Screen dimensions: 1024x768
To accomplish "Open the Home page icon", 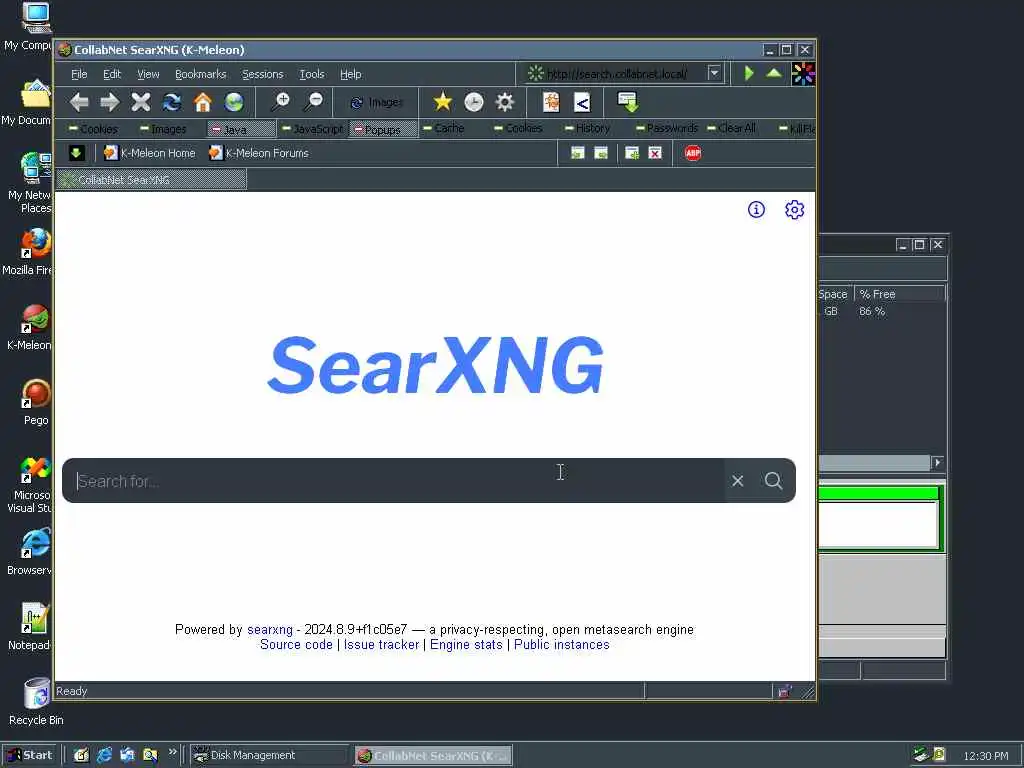I will click(203, 102).
